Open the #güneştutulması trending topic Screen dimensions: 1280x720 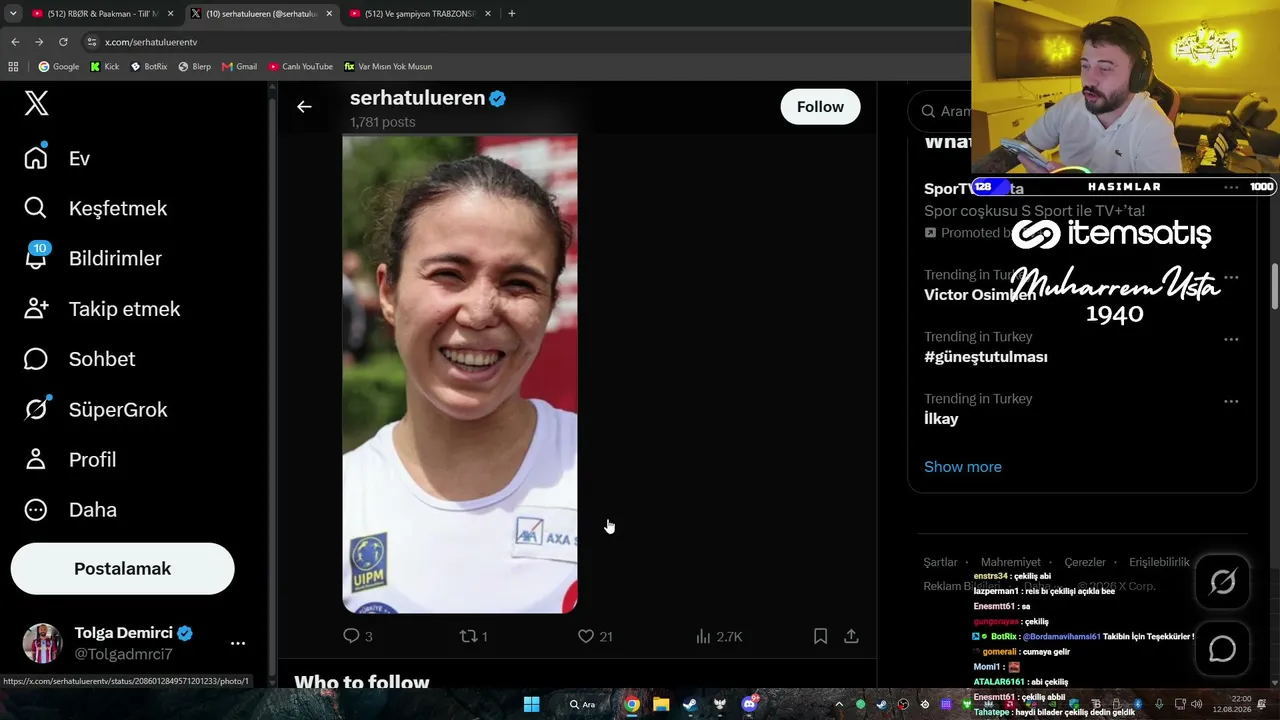click(x=986, y=357)
